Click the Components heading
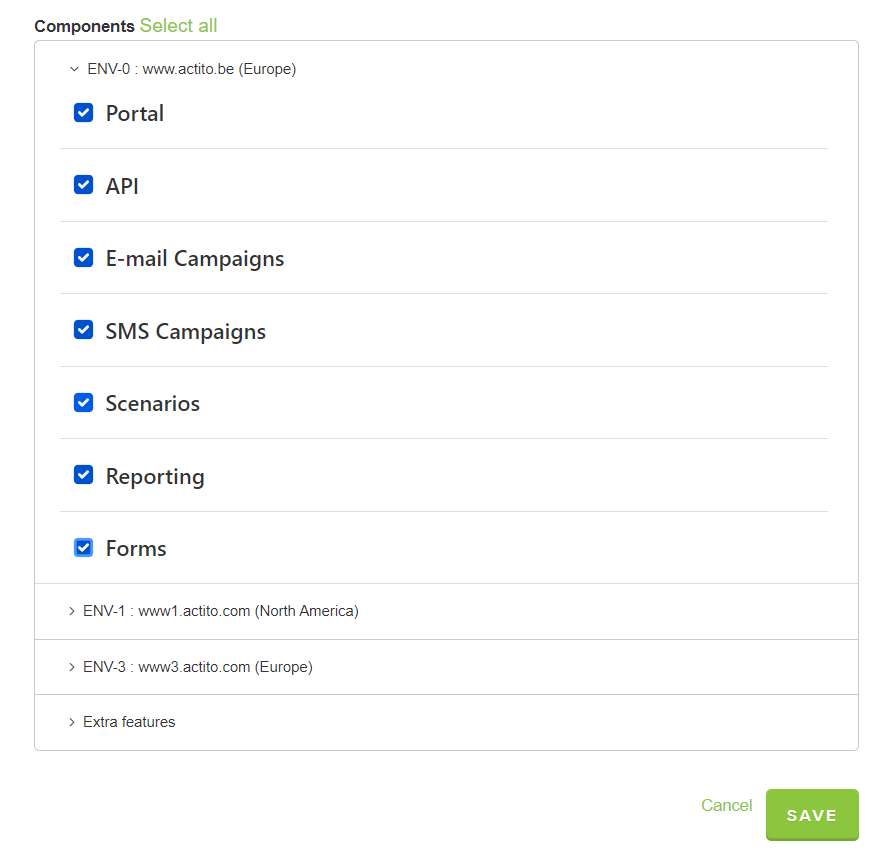Viewport: 895px width, 851px height. click(85, 25)
